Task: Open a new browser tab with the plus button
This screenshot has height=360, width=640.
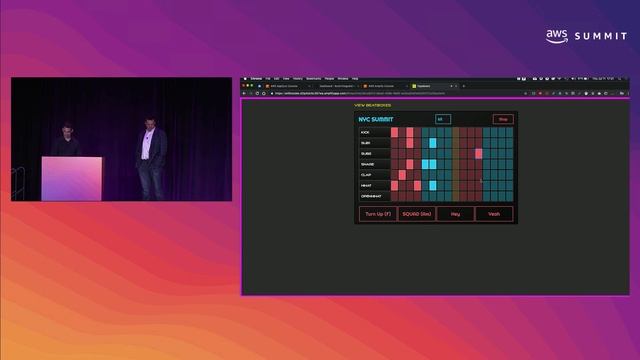Action: [x=463, y=86]
